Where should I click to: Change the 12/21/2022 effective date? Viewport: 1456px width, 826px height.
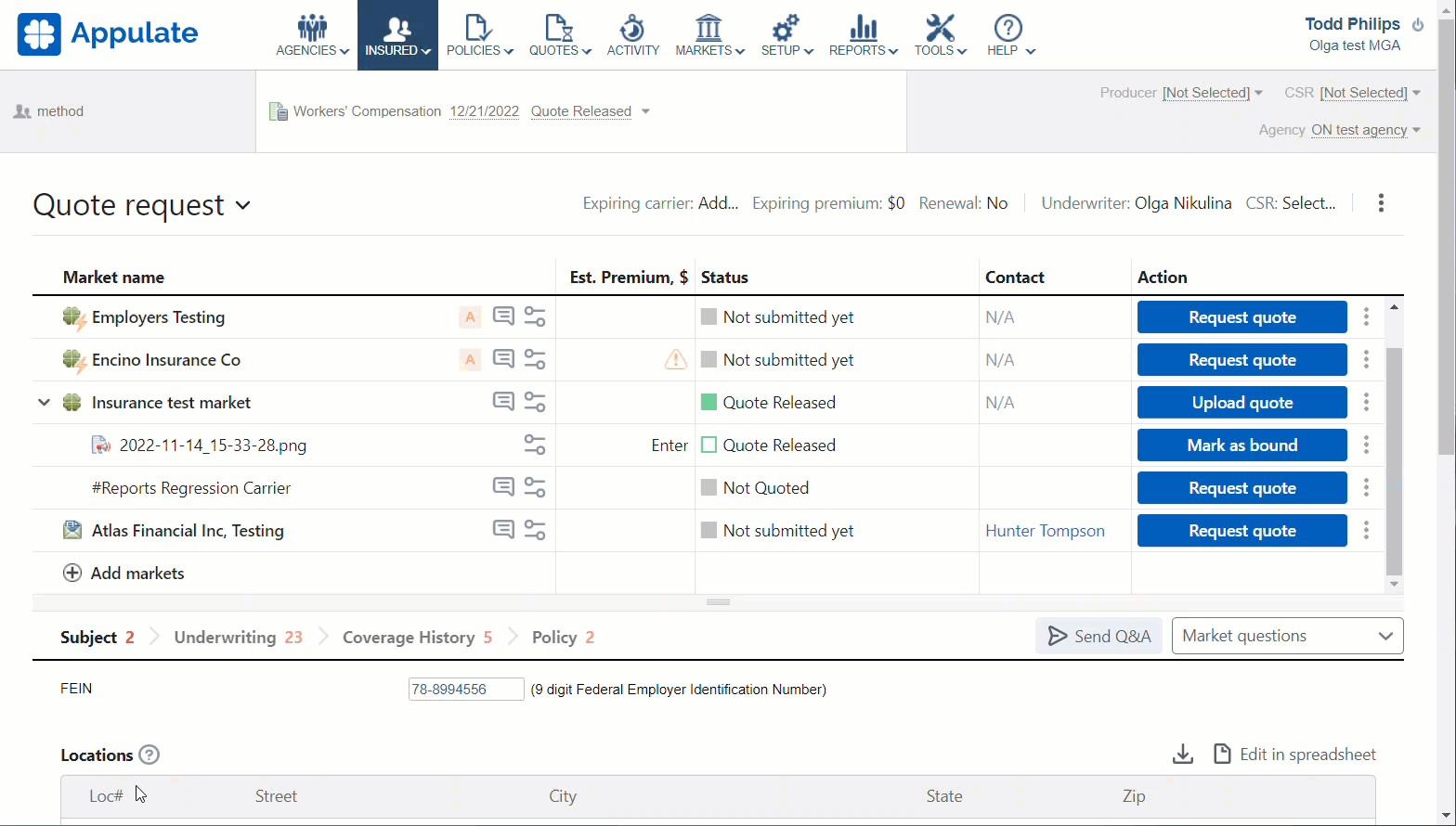click(484, 111)
